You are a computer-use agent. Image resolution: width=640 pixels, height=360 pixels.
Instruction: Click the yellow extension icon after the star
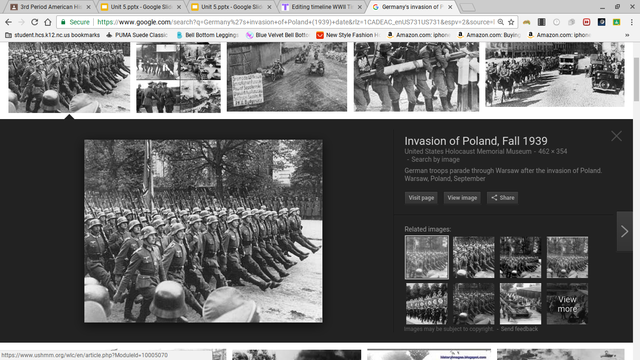pos(527,22)
